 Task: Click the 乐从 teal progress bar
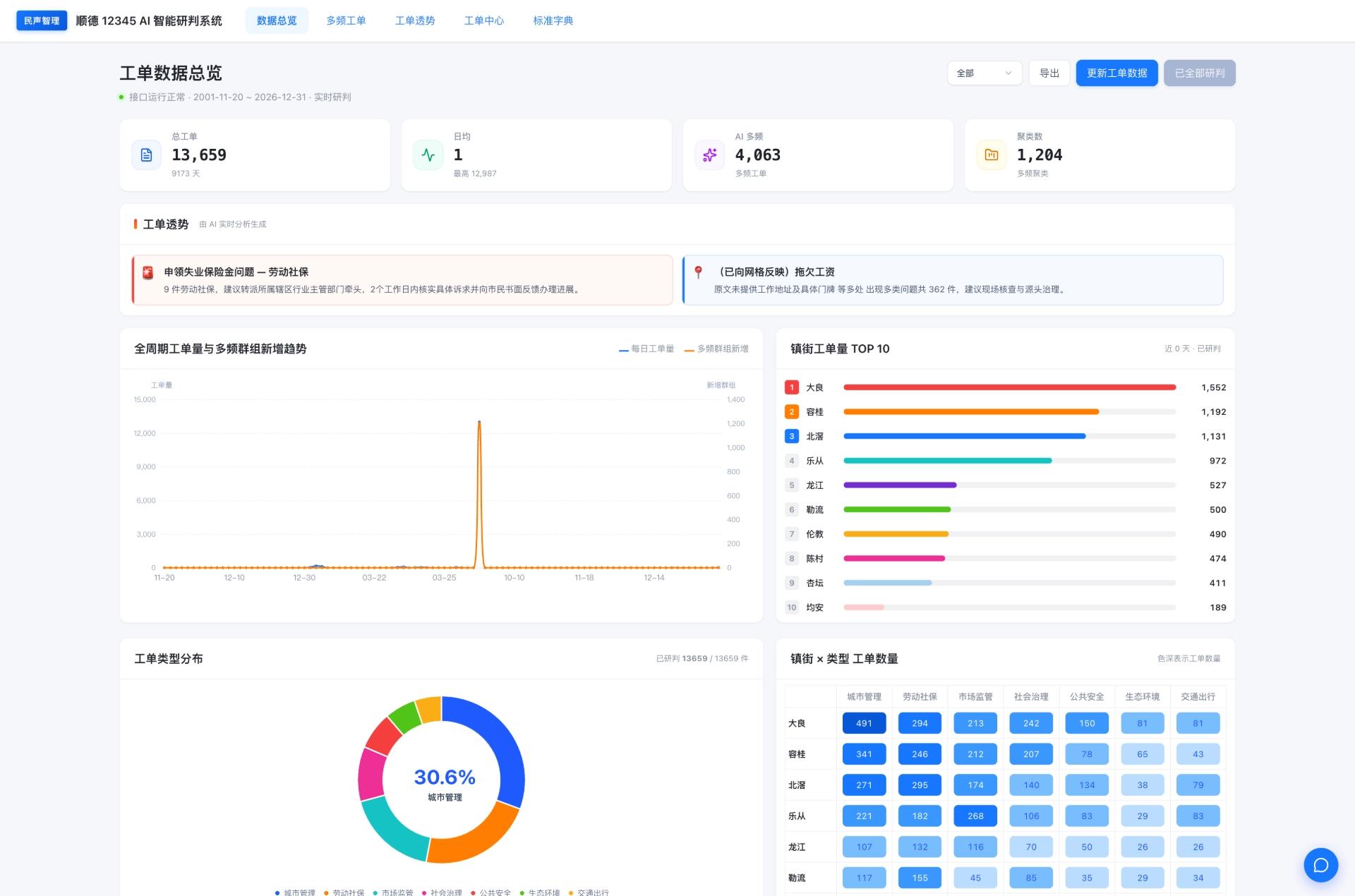click(948, 461)
